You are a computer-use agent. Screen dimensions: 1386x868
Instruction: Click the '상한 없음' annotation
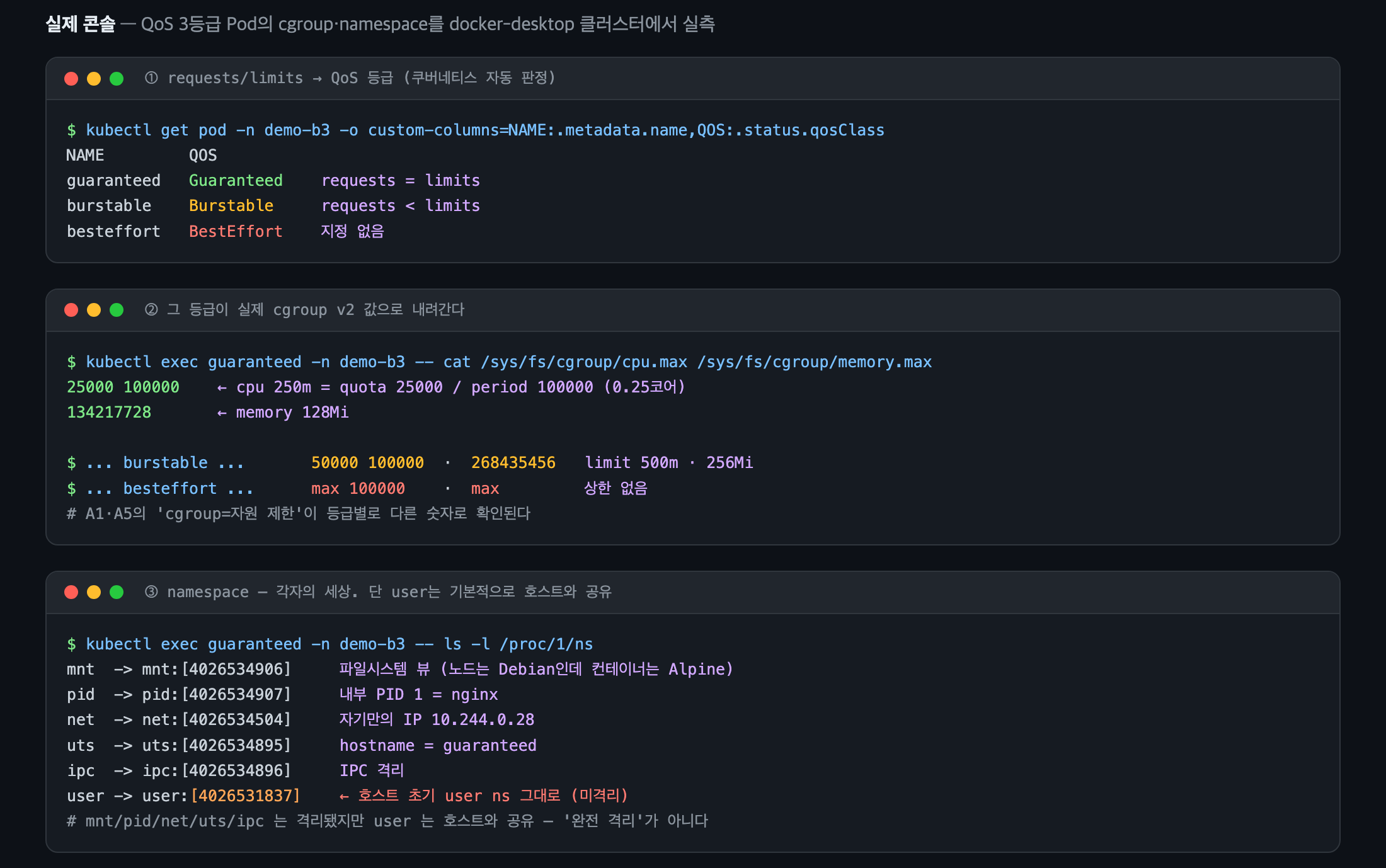(x=616, y=489)
